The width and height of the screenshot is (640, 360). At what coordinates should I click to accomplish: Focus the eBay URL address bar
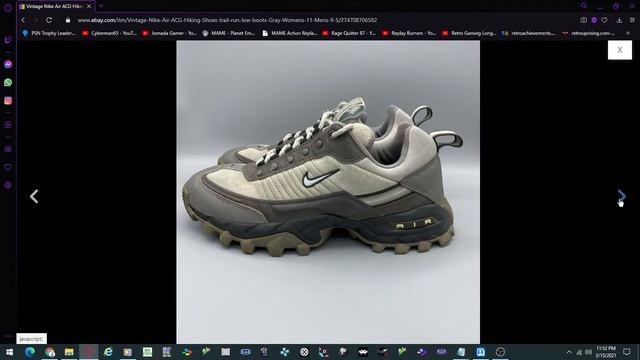click(227, 20)
